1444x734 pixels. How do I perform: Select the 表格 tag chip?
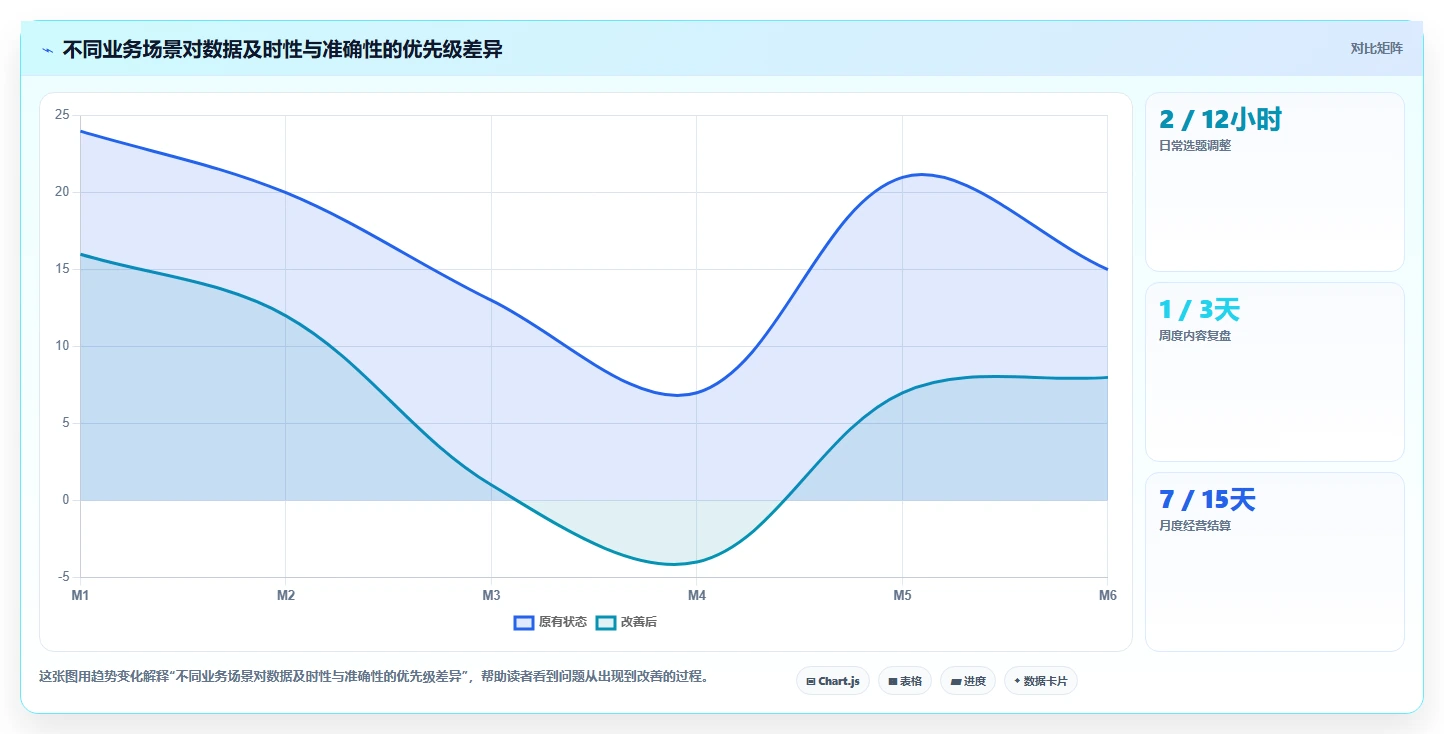pyautogui.click(x=905, y=681)
